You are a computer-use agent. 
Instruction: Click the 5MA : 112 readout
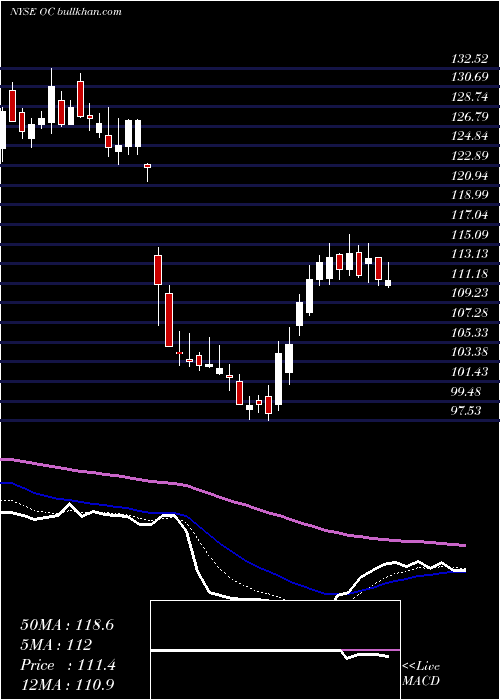click(56, 645)
